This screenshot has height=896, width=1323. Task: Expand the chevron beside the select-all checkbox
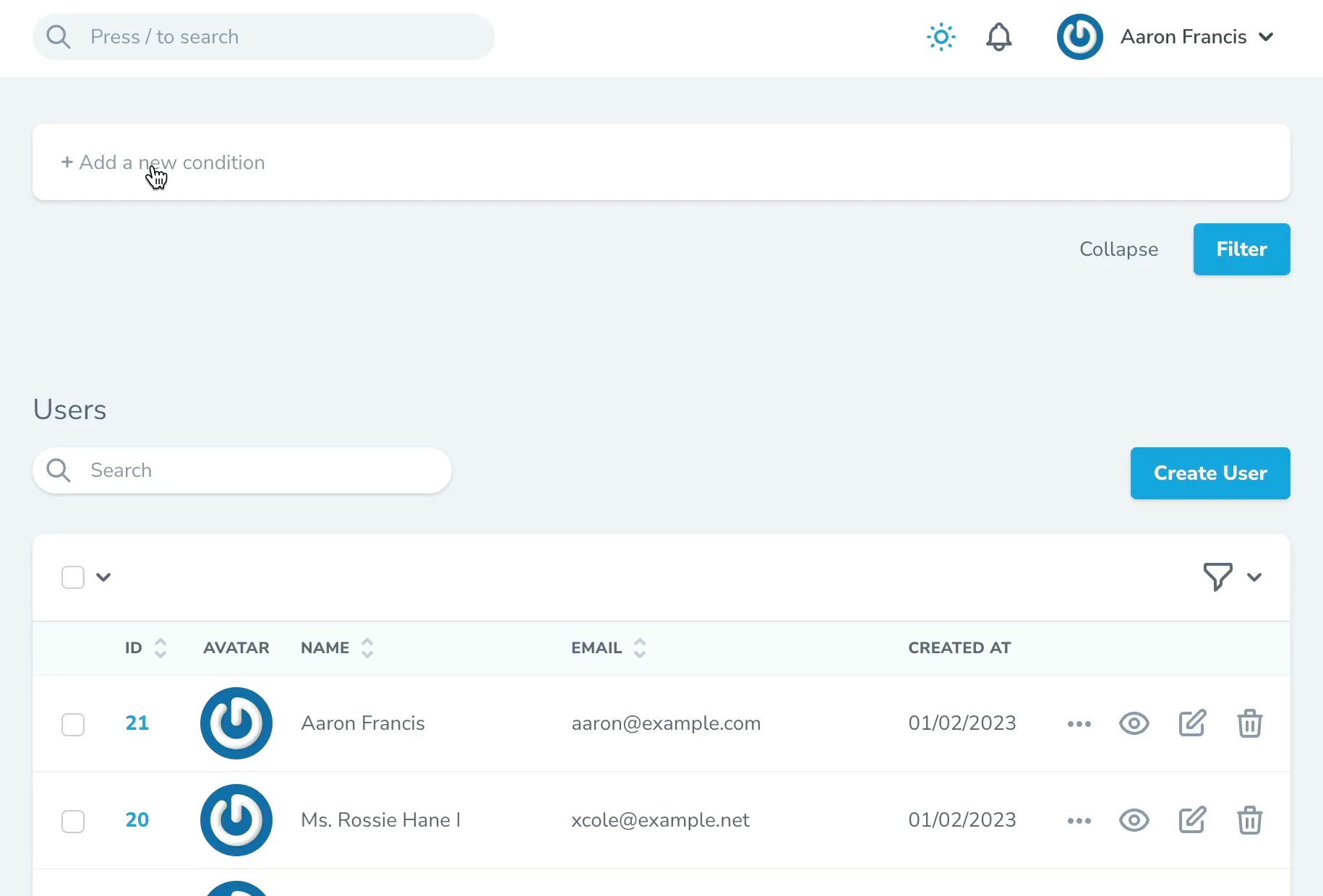click(103, 577)
